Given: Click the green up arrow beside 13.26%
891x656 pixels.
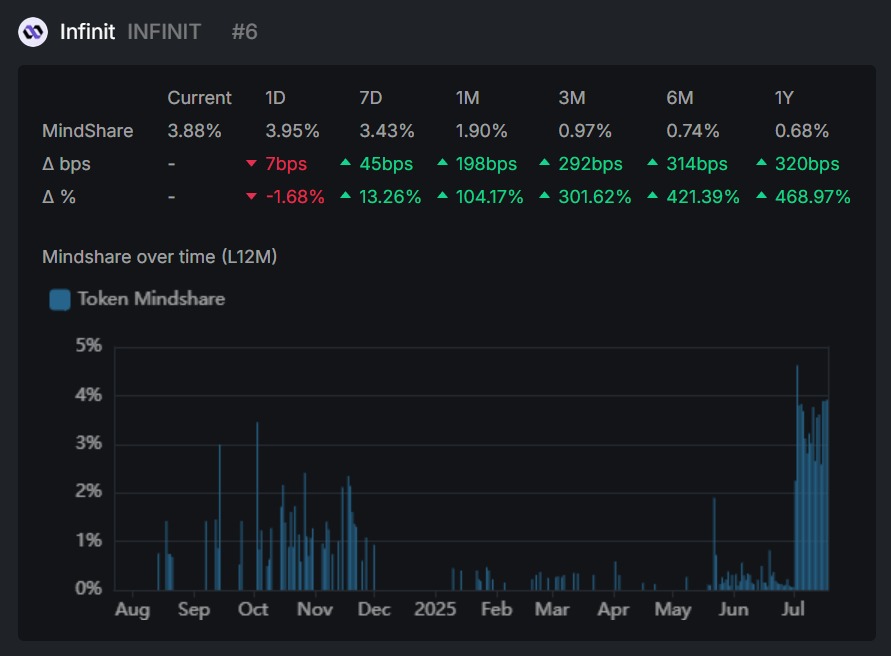Looking at the screenshot, I should point(345,196).
